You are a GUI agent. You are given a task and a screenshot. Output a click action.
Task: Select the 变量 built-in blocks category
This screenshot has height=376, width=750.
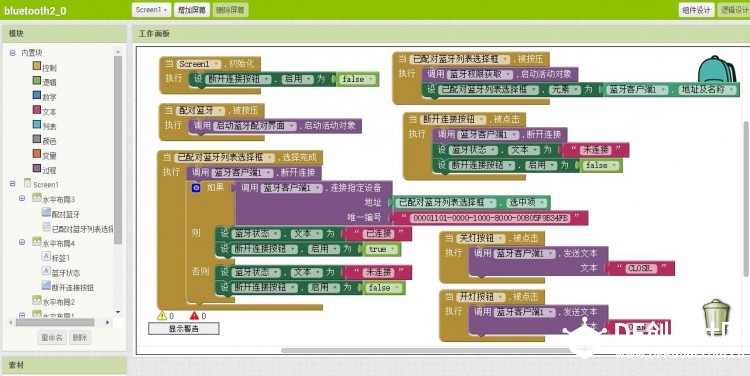click(45, 155)
